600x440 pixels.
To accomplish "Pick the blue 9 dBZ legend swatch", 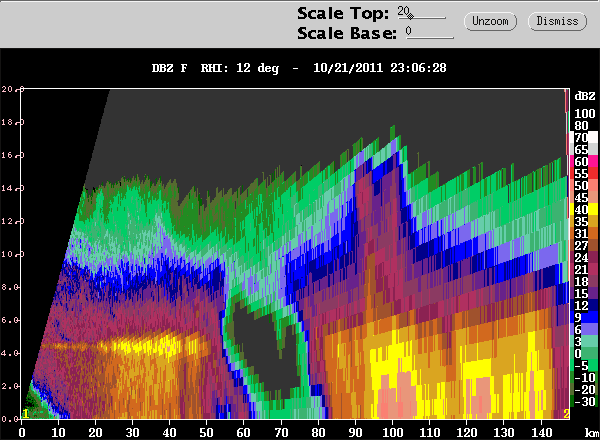I will coord(584,317).
